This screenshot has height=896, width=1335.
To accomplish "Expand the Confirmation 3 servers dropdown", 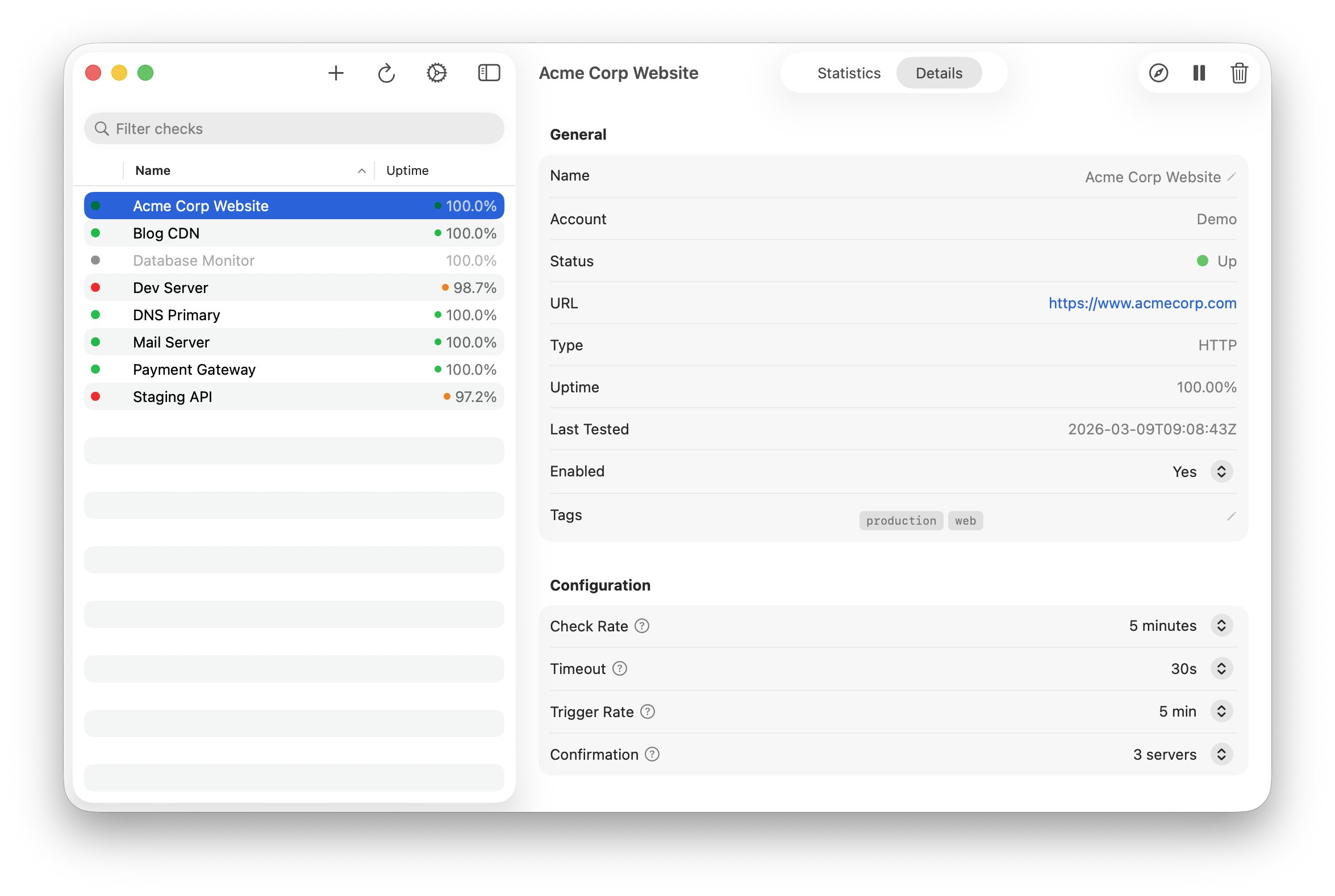I will (x=1221, y=754).
